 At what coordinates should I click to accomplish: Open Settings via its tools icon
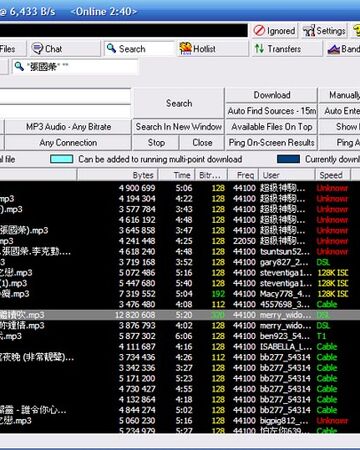[309, 31]
